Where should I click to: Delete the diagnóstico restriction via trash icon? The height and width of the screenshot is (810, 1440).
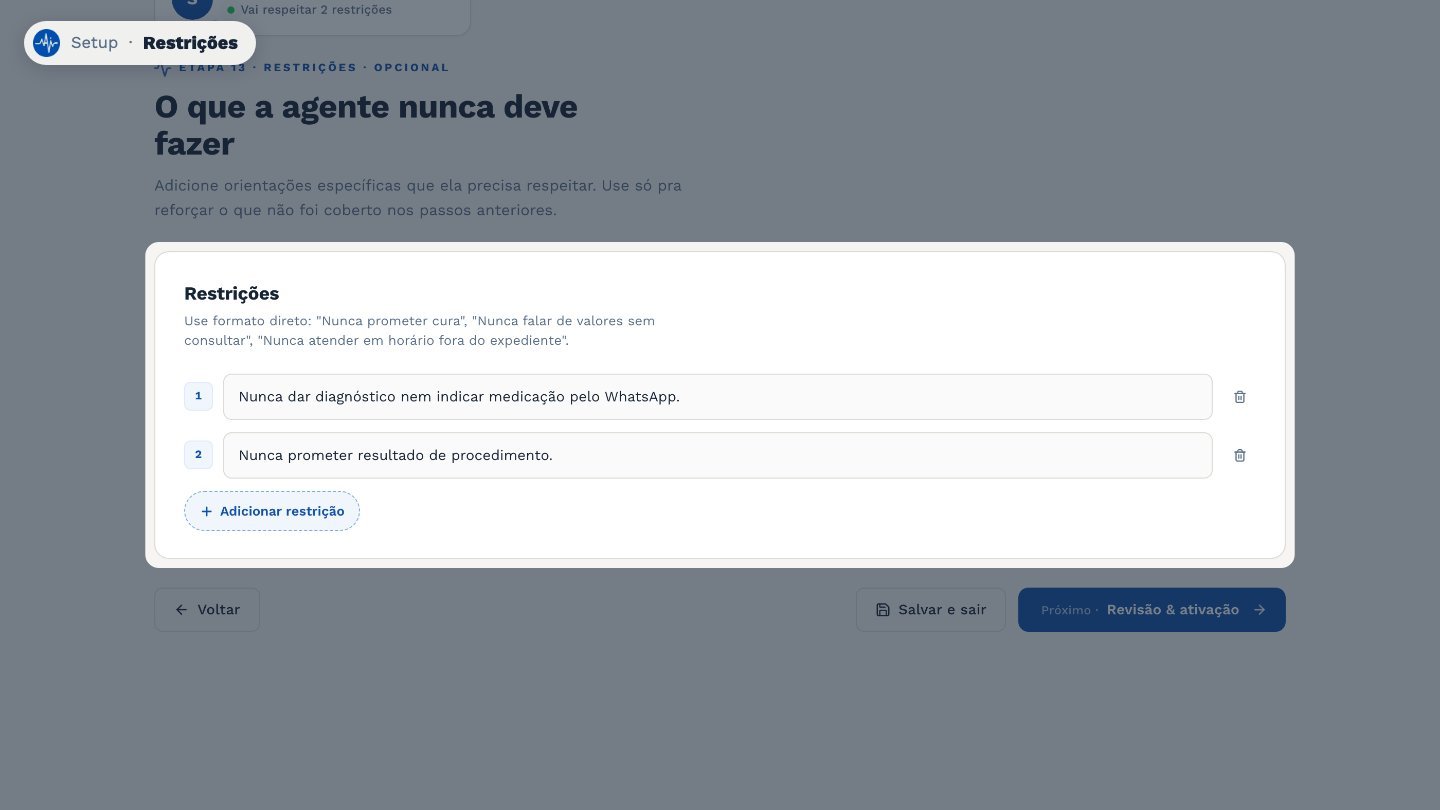click(1240, 397)
